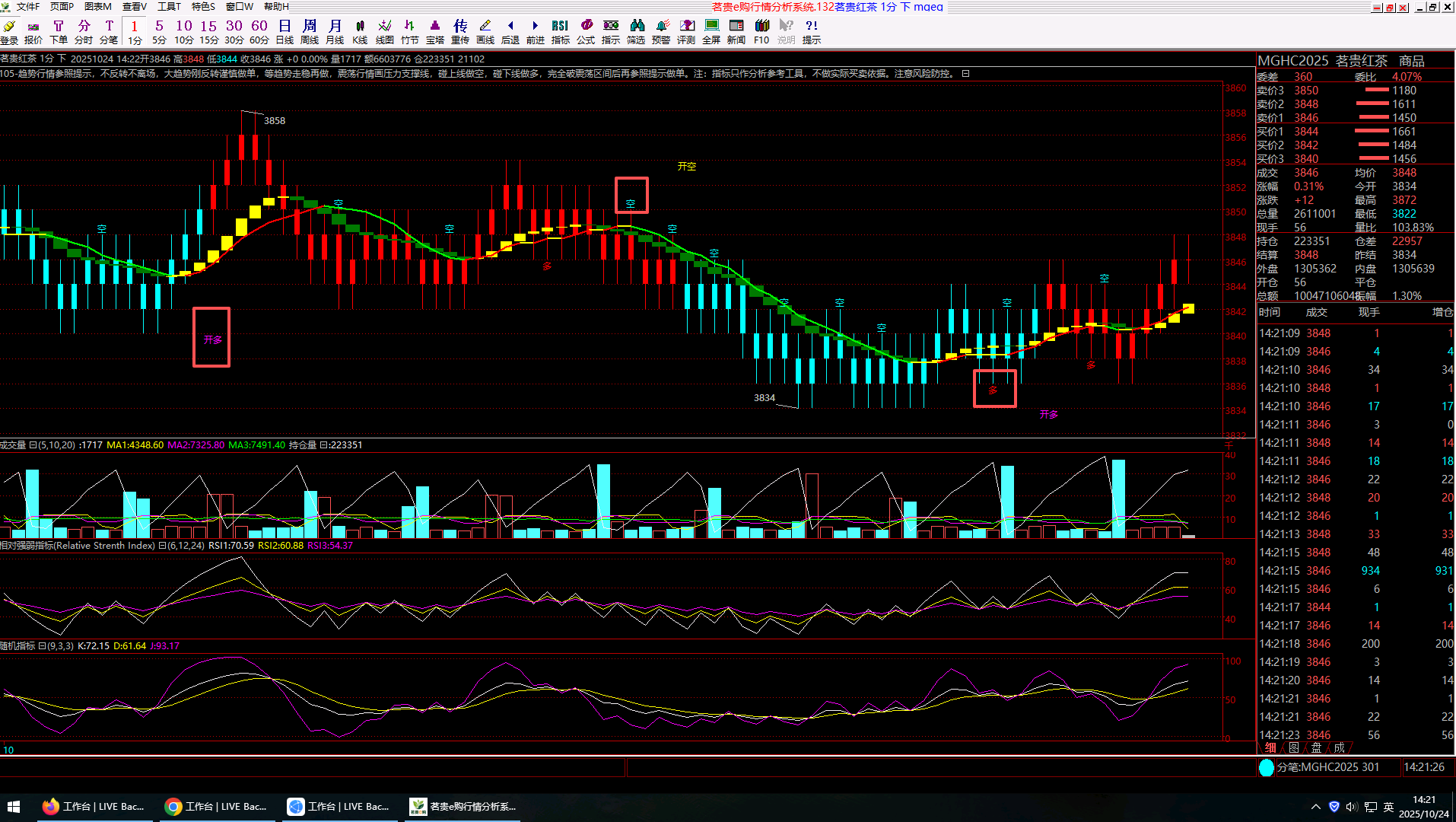This screenshot has width=1456, height=822.
Task: Click the 宝塔 tower chart icon
Action: (435, 32)
